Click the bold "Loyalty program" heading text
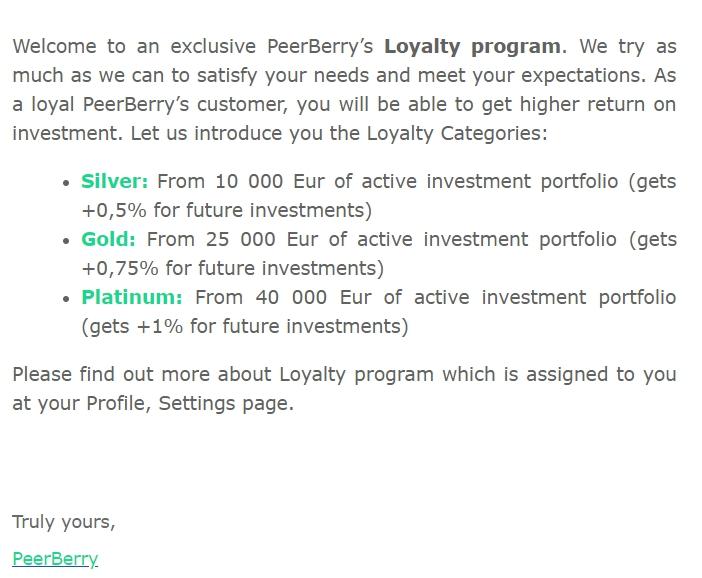702x578 pixels. (472, 46)
